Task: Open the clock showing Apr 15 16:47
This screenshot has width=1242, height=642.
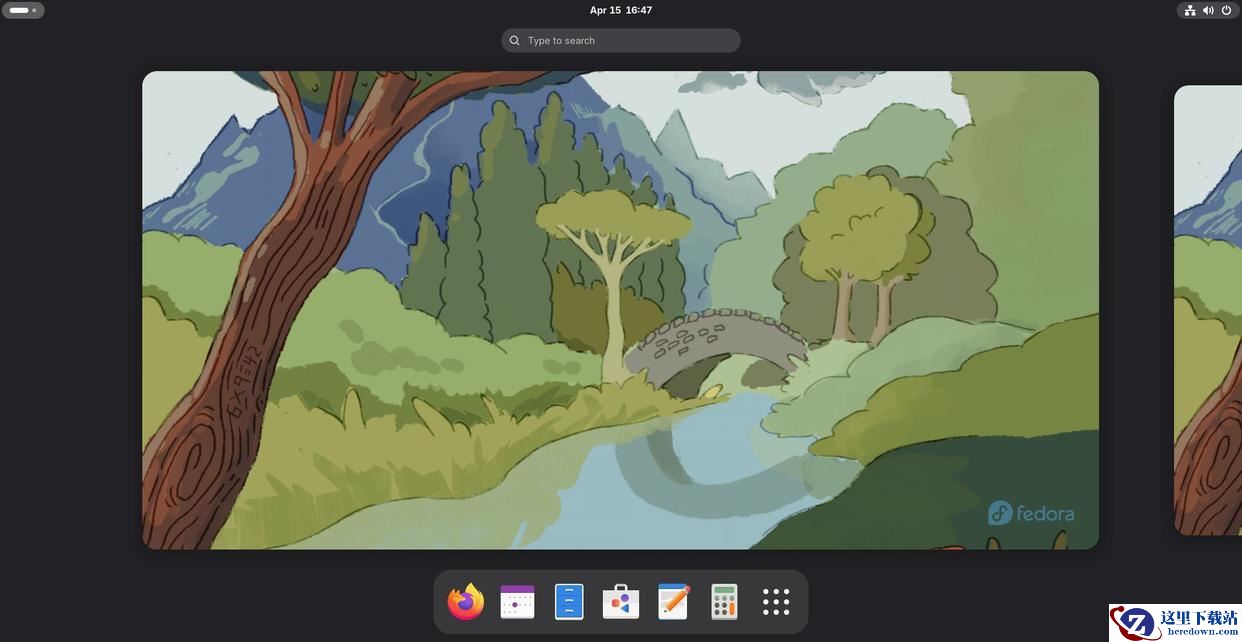Action: [621, 10]
